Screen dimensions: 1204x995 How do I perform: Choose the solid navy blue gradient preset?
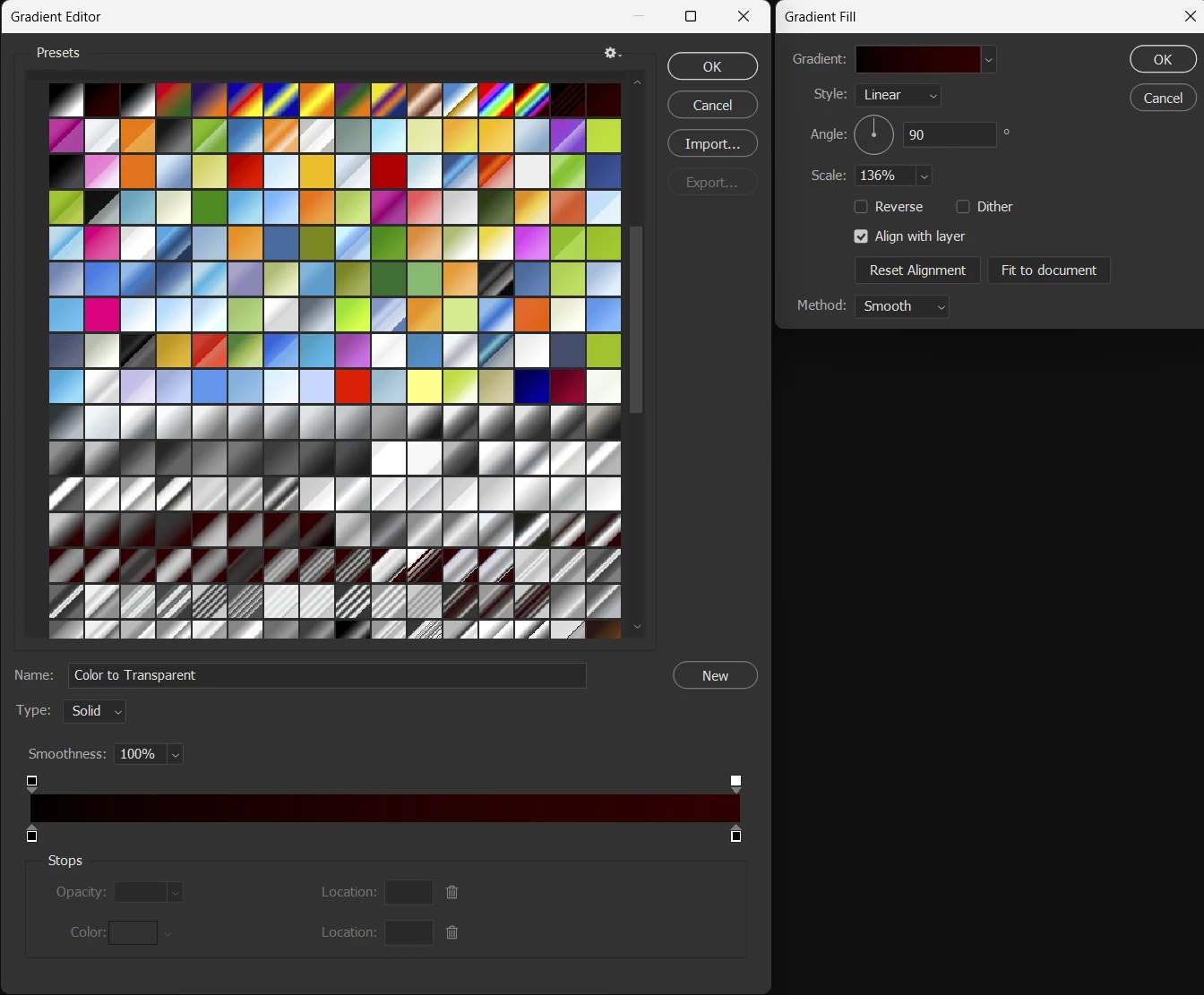point(532,387)
